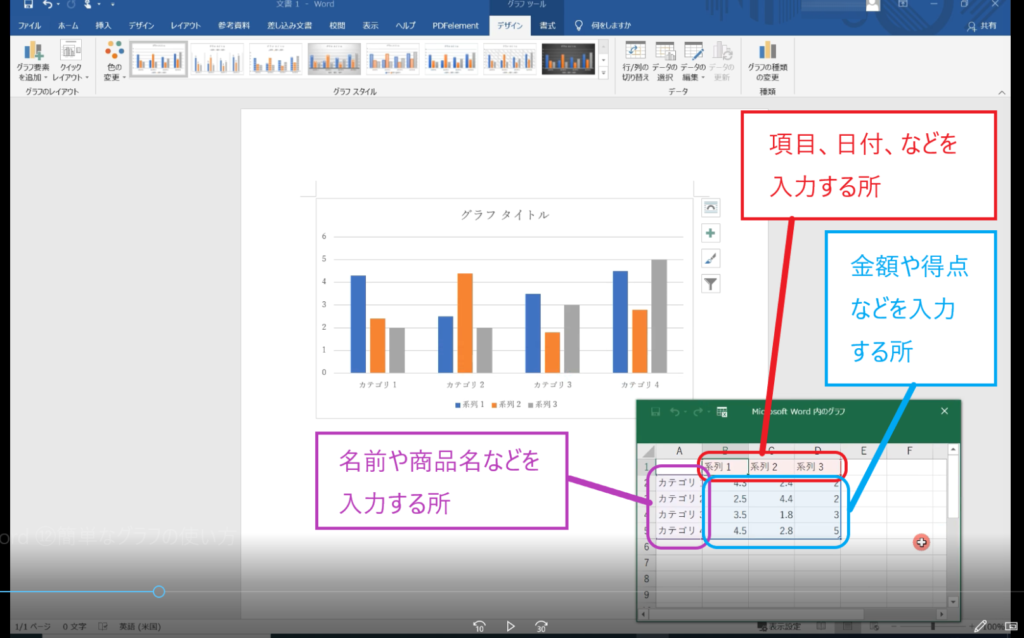Open the Chart Styles paintbrush button

point(710,258)
